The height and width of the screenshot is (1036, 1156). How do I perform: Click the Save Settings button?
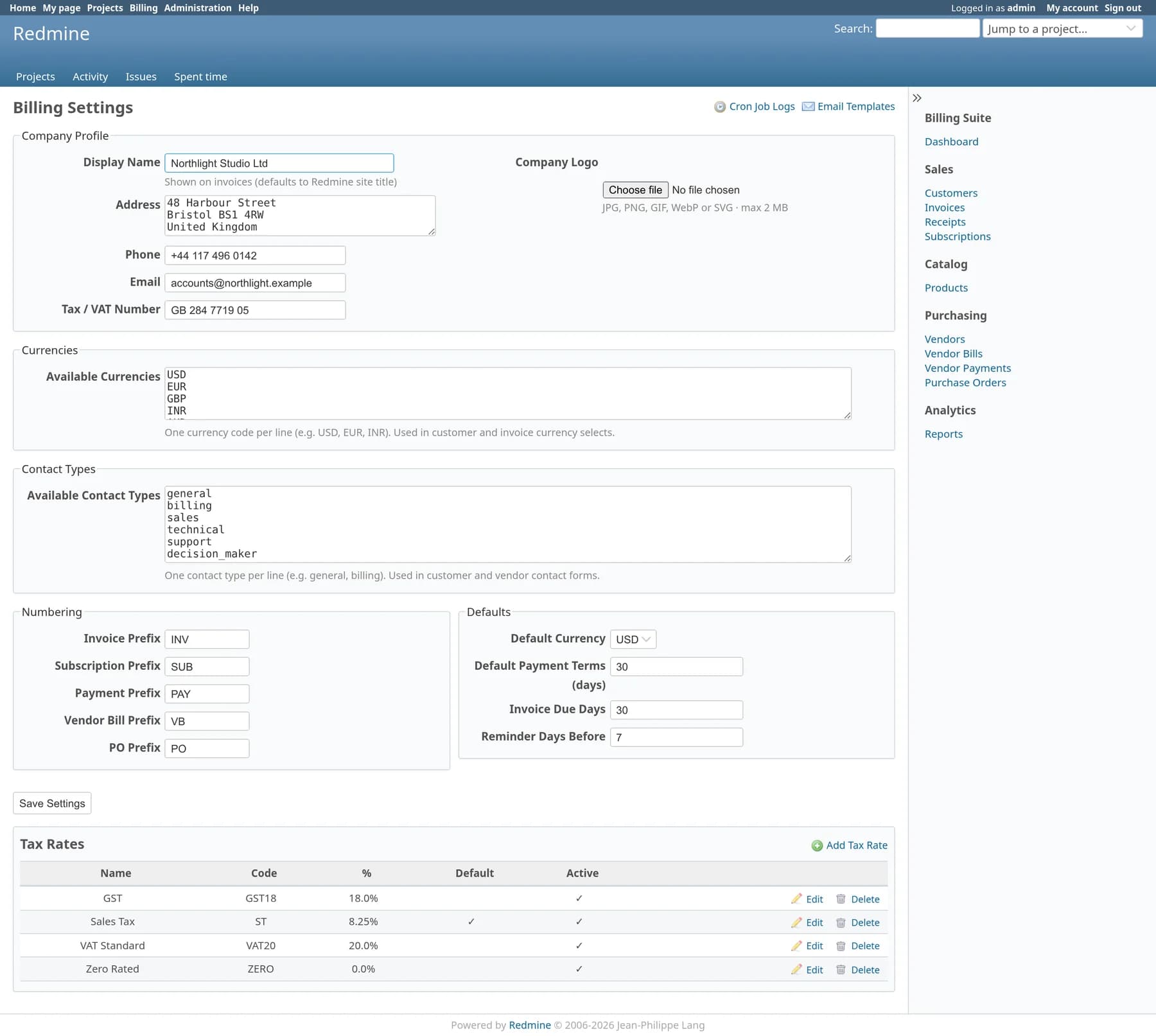pyautogui.click(x=52, y=803)
